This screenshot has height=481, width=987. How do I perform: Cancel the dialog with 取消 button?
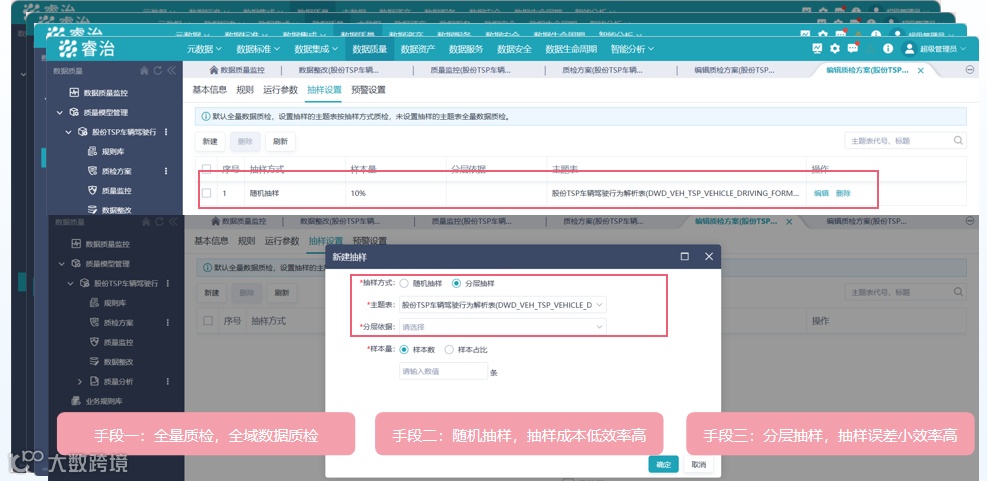pyautogui.click(x=698, y=465)
